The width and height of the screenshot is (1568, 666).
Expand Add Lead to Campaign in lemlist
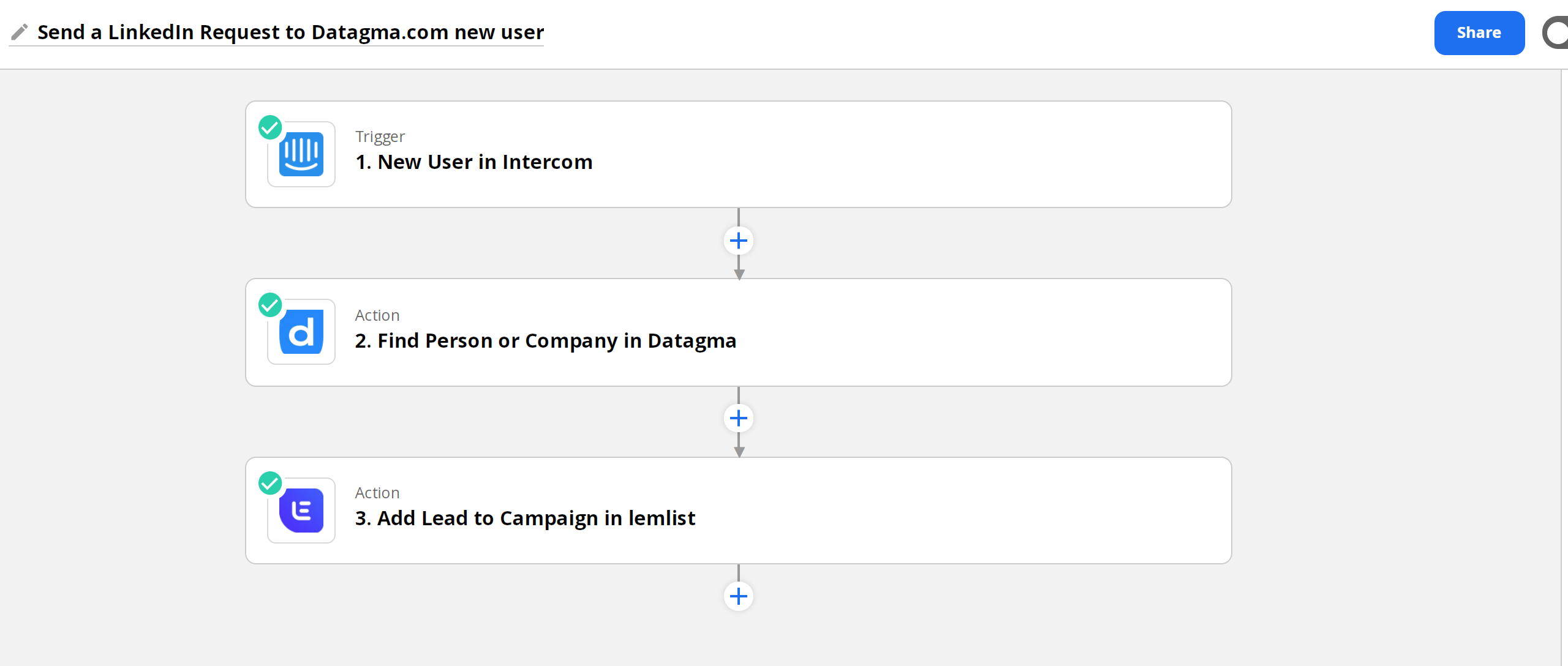tap(739, 511)
